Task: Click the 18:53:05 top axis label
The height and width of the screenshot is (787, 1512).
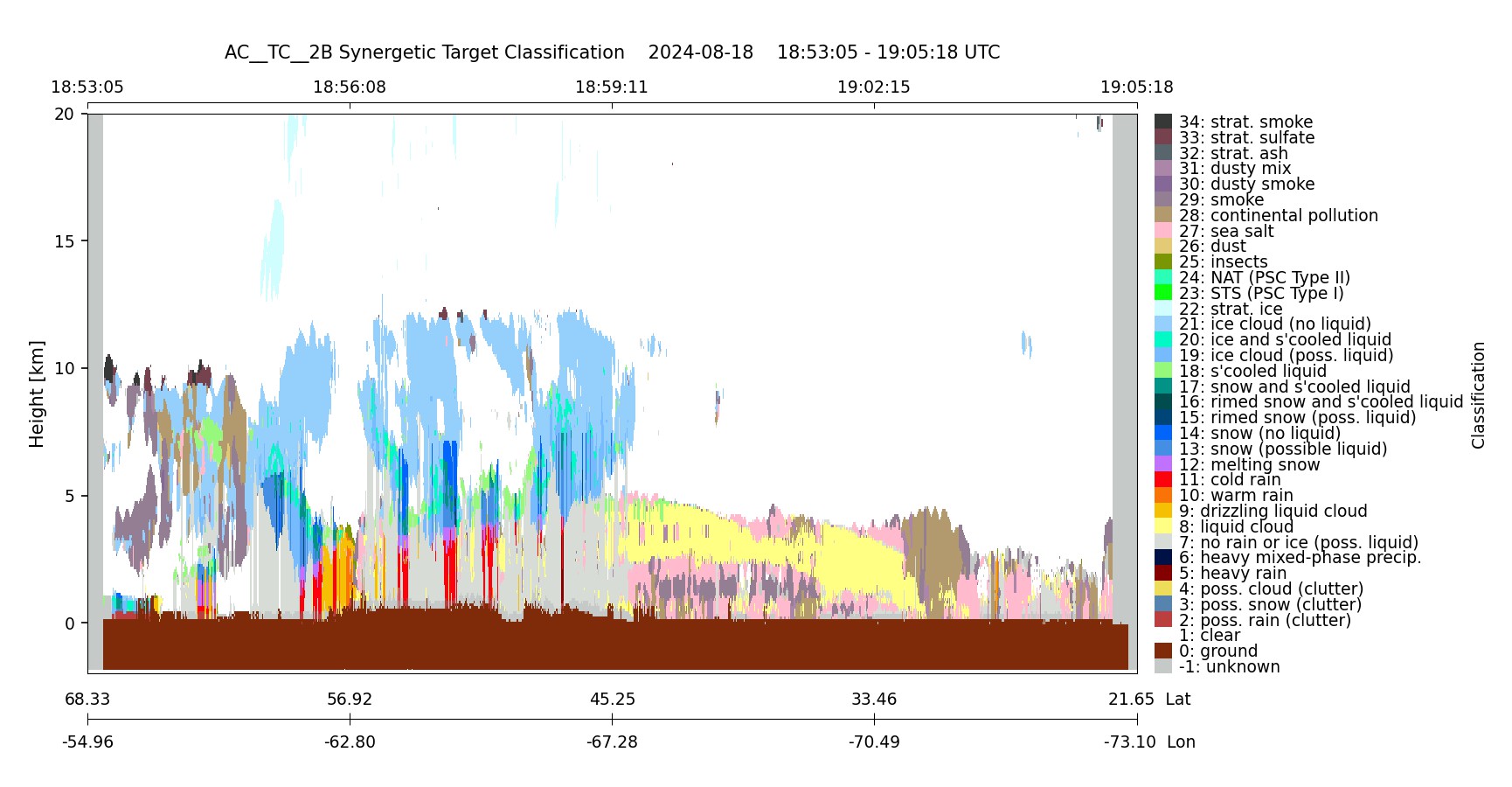Action: 87,87
